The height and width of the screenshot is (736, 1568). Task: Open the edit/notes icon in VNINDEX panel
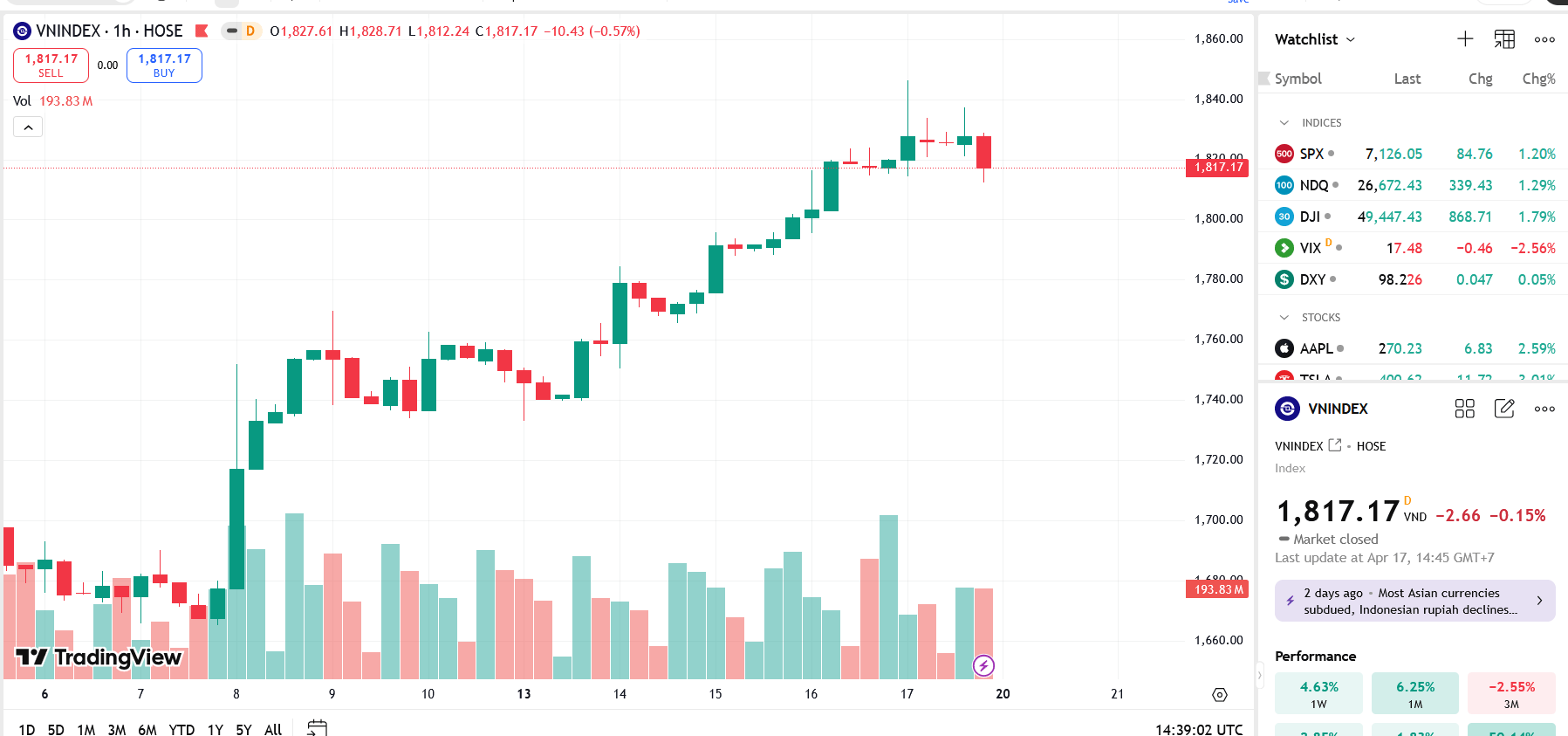pyautogui.click(x=1503, y=408)
